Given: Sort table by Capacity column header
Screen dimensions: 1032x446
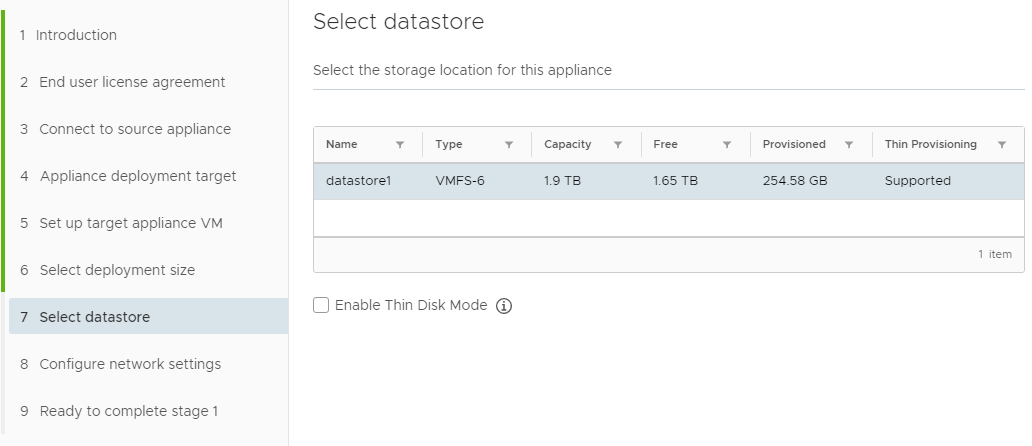Looking at the screenshot, I should click(567, 144).
